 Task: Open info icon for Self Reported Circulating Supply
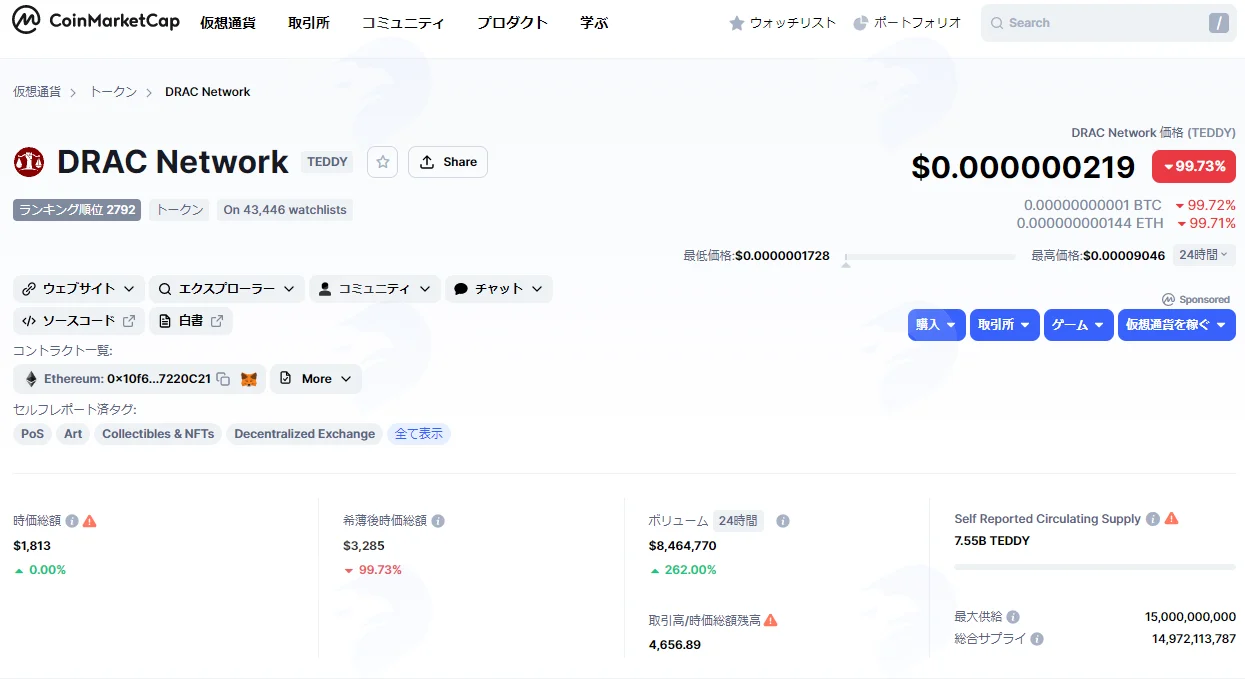tap(1153, 519)
